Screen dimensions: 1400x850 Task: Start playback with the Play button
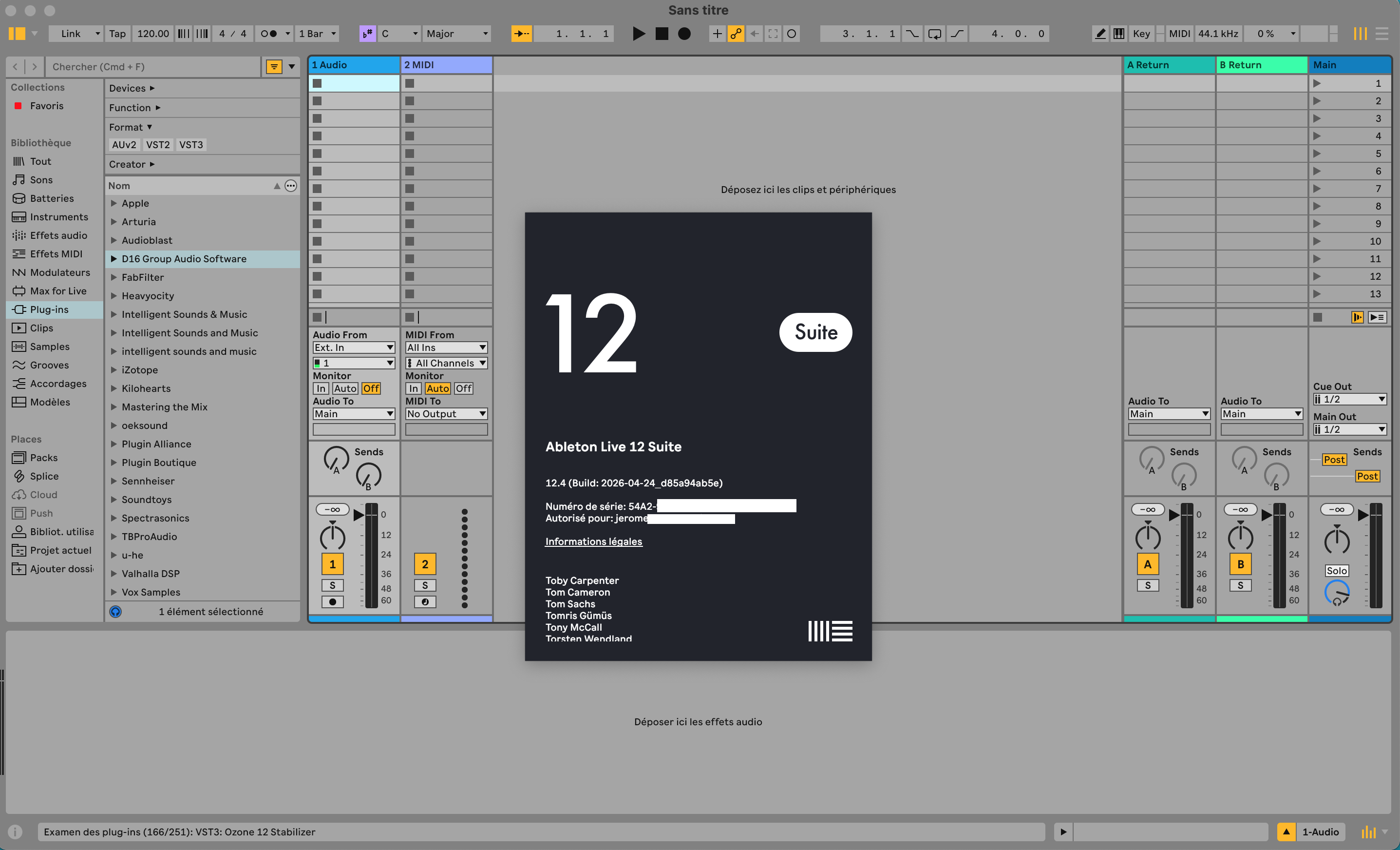tap(638, 34)
